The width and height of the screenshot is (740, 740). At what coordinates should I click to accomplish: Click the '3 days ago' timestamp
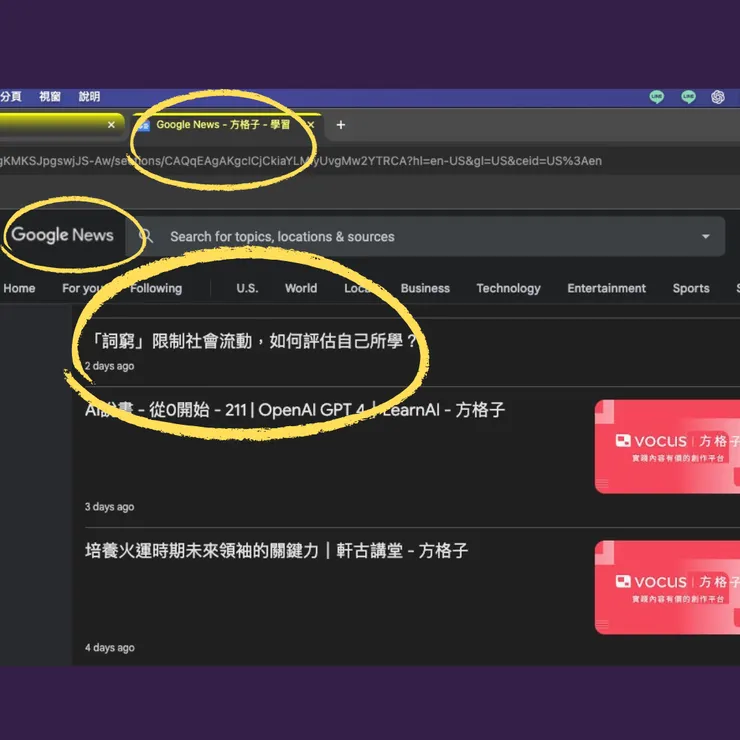[109, 507]
